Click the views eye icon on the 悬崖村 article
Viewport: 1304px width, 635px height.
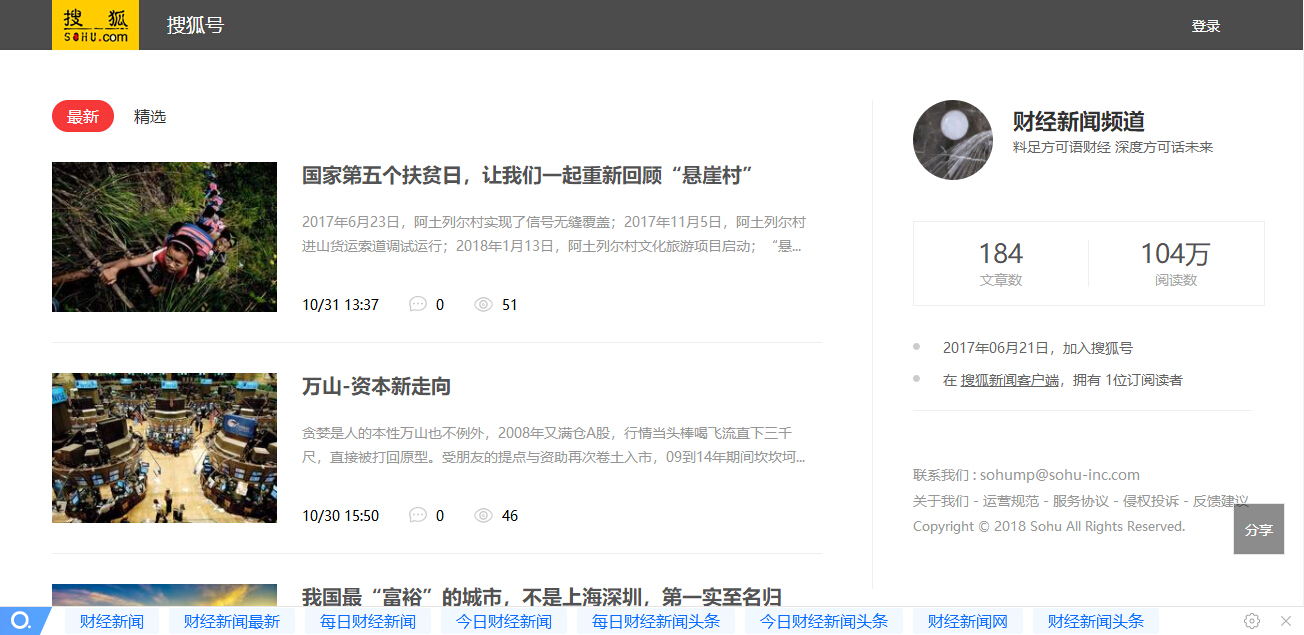coord(484,304)
